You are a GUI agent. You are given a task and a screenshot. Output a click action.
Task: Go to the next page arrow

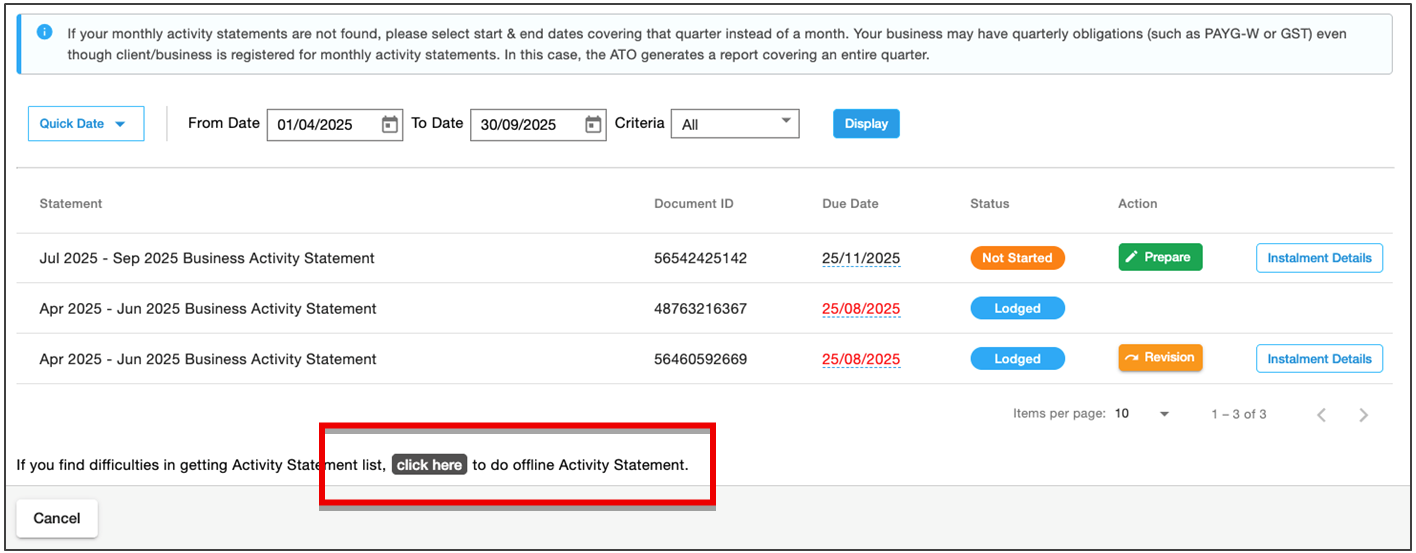tap(1363, 415)
